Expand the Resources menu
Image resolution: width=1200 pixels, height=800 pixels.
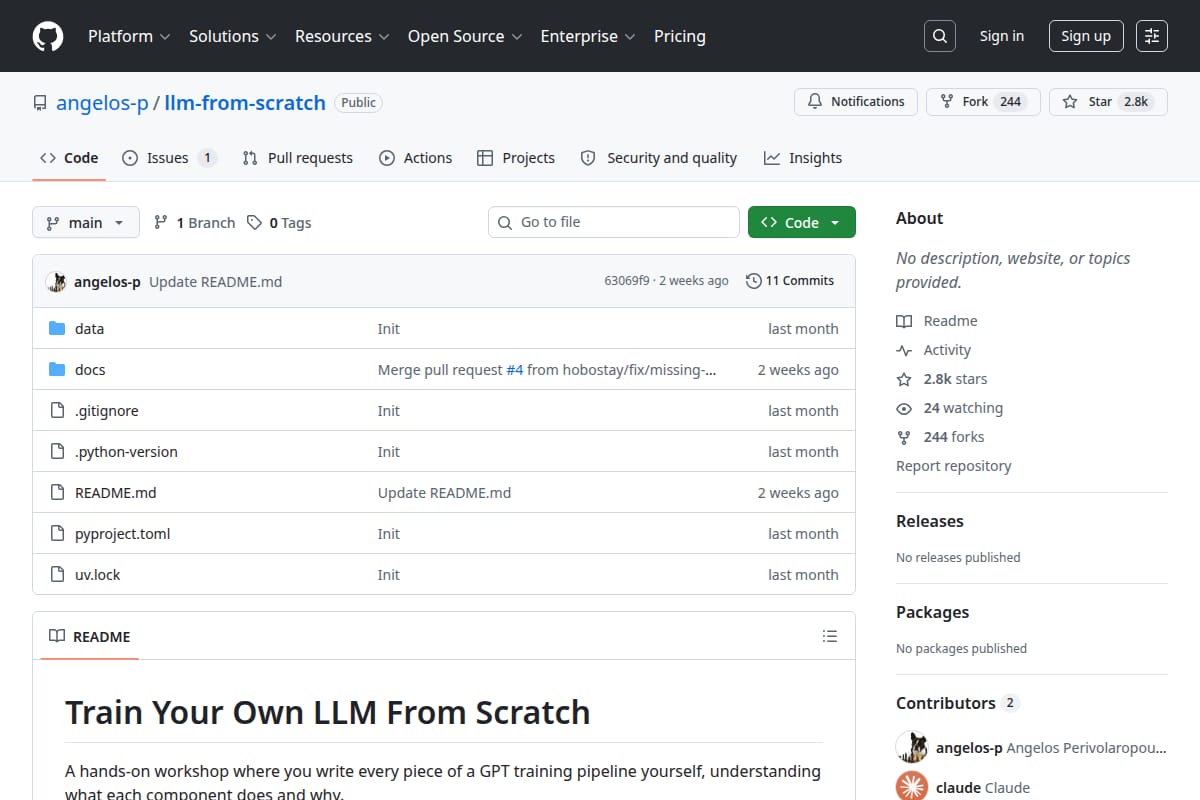(341, 36)
